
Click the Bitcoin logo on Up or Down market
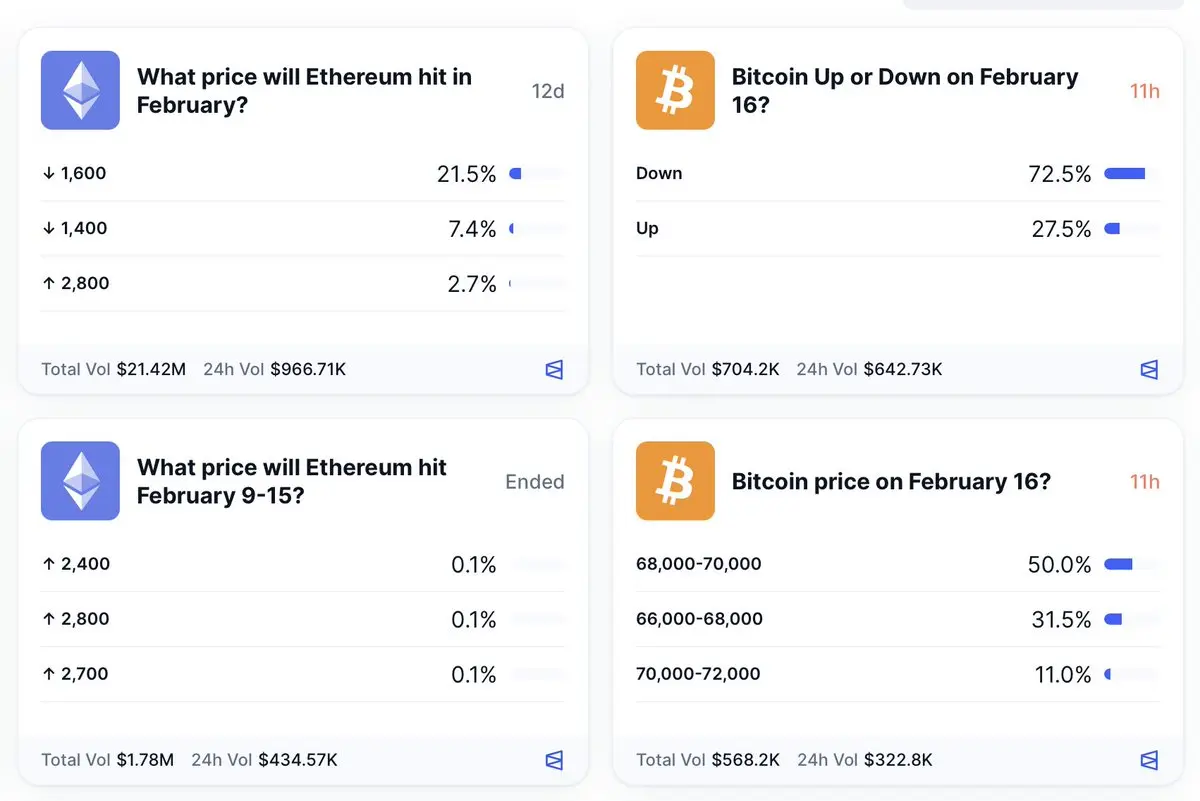[675, 90]
